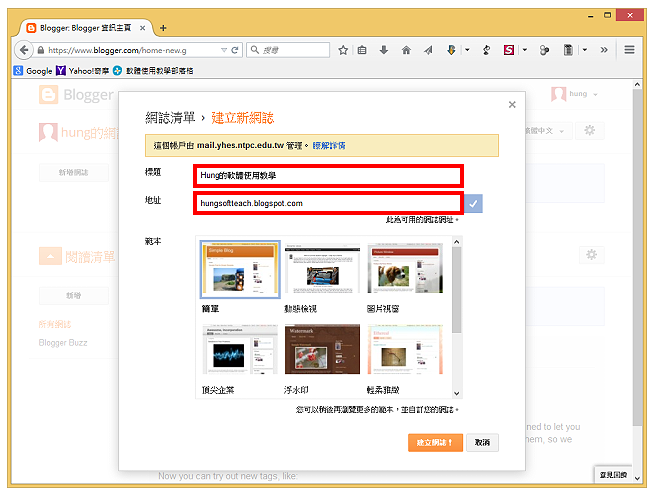Expand dropdown next to red S icon
The image size is (657, 502).
click(x=525, y=50)
